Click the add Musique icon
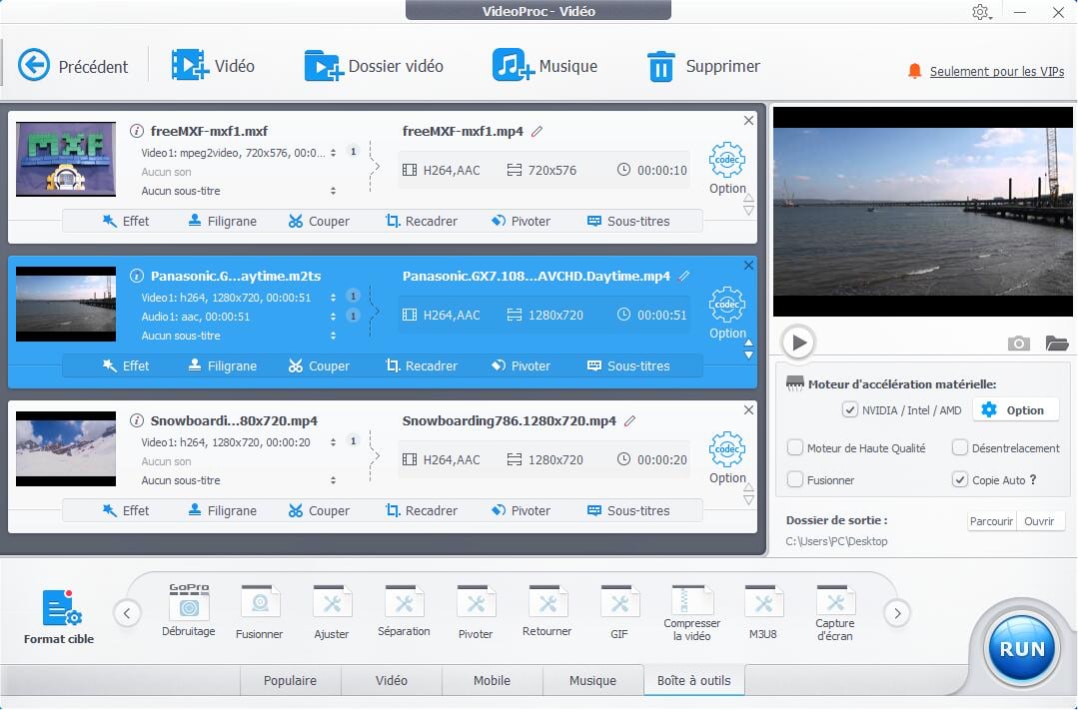The image size is (1078, 710). pyautogui.click(x=513, y=66)
